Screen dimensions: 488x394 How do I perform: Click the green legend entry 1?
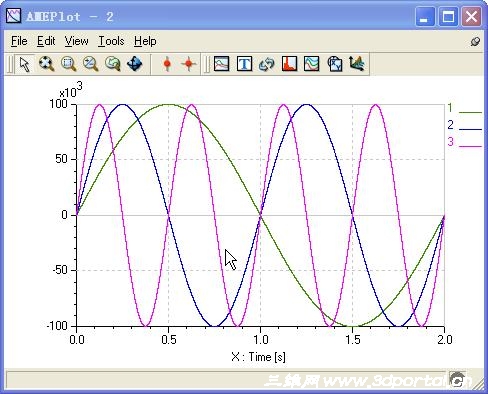(465, 108)
